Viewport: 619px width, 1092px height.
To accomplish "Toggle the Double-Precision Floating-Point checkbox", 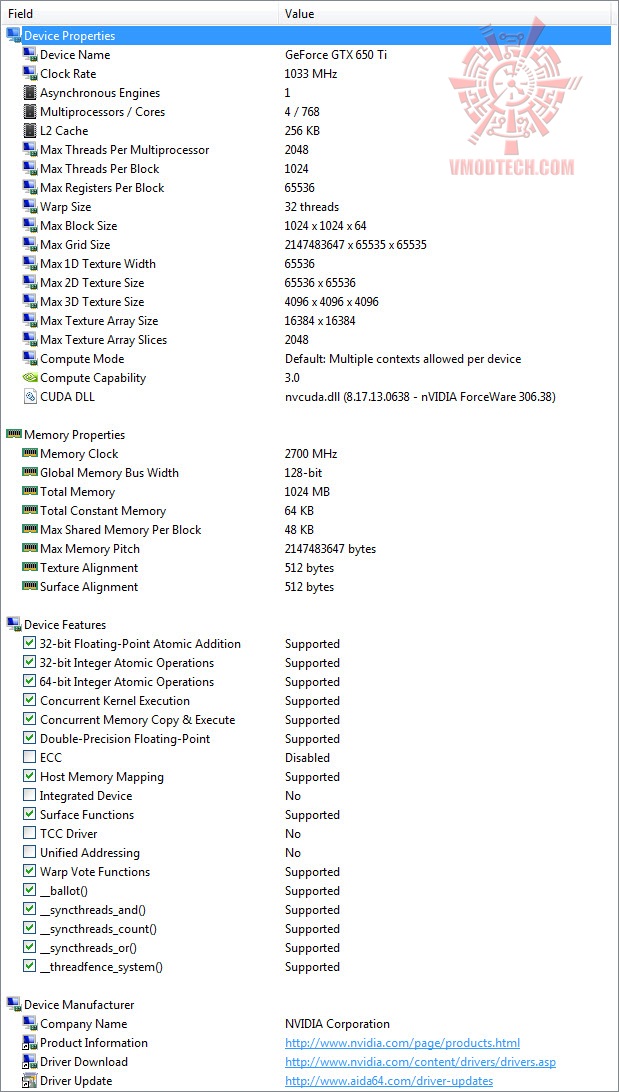I will click(x=29, y=738).
